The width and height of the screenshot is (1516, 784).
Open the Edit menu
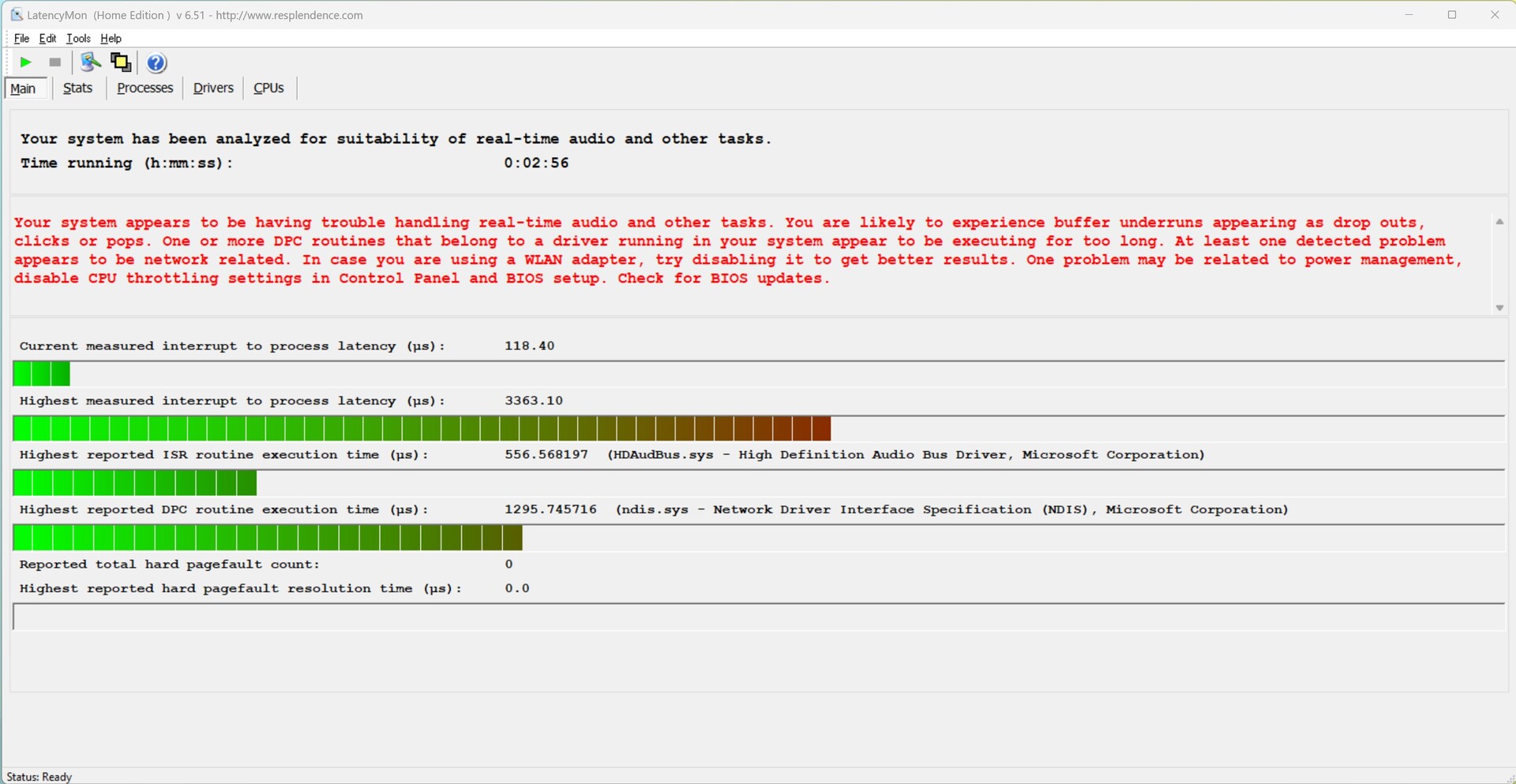point(47,39)
